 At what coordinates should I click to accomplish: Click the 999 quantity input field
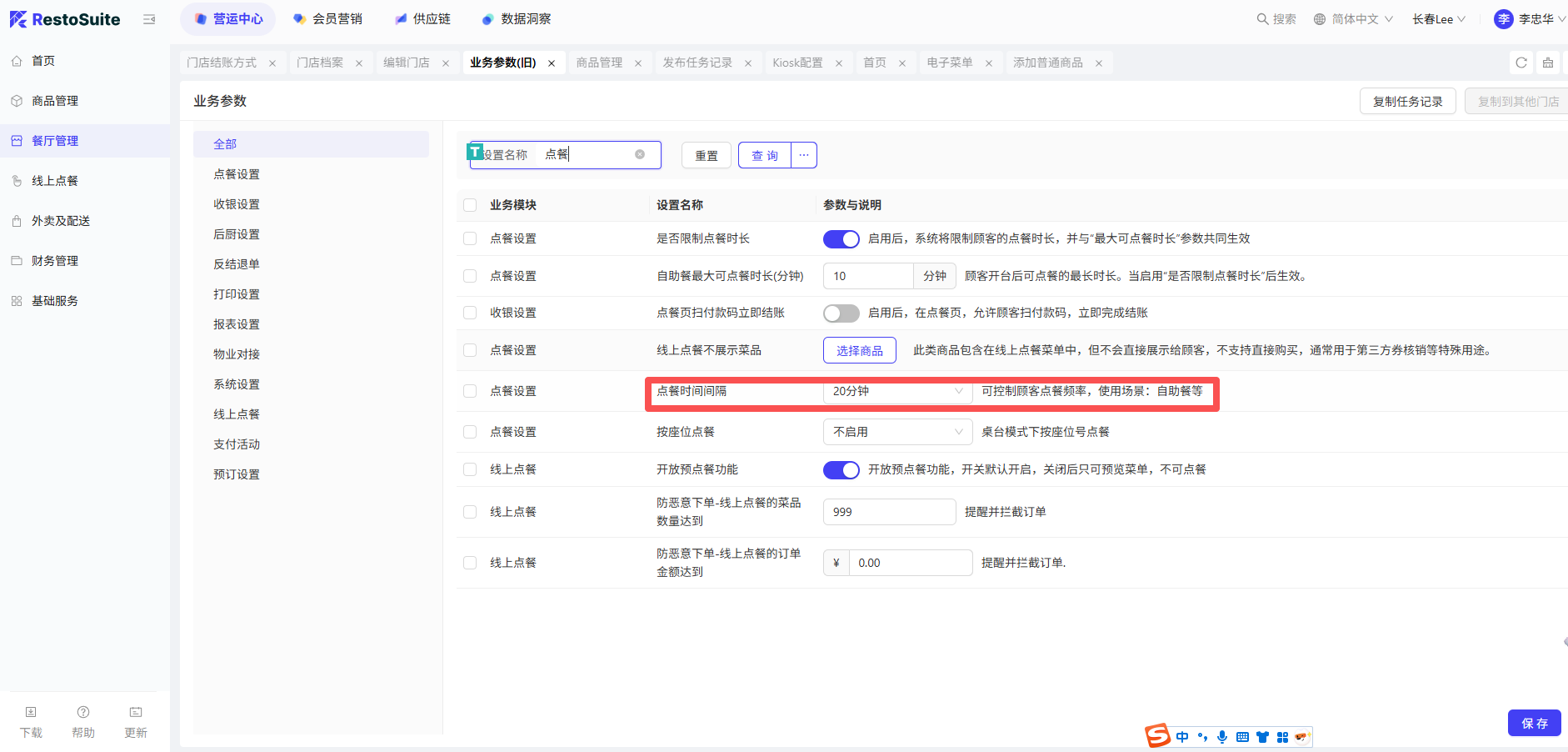pos(888,512)
